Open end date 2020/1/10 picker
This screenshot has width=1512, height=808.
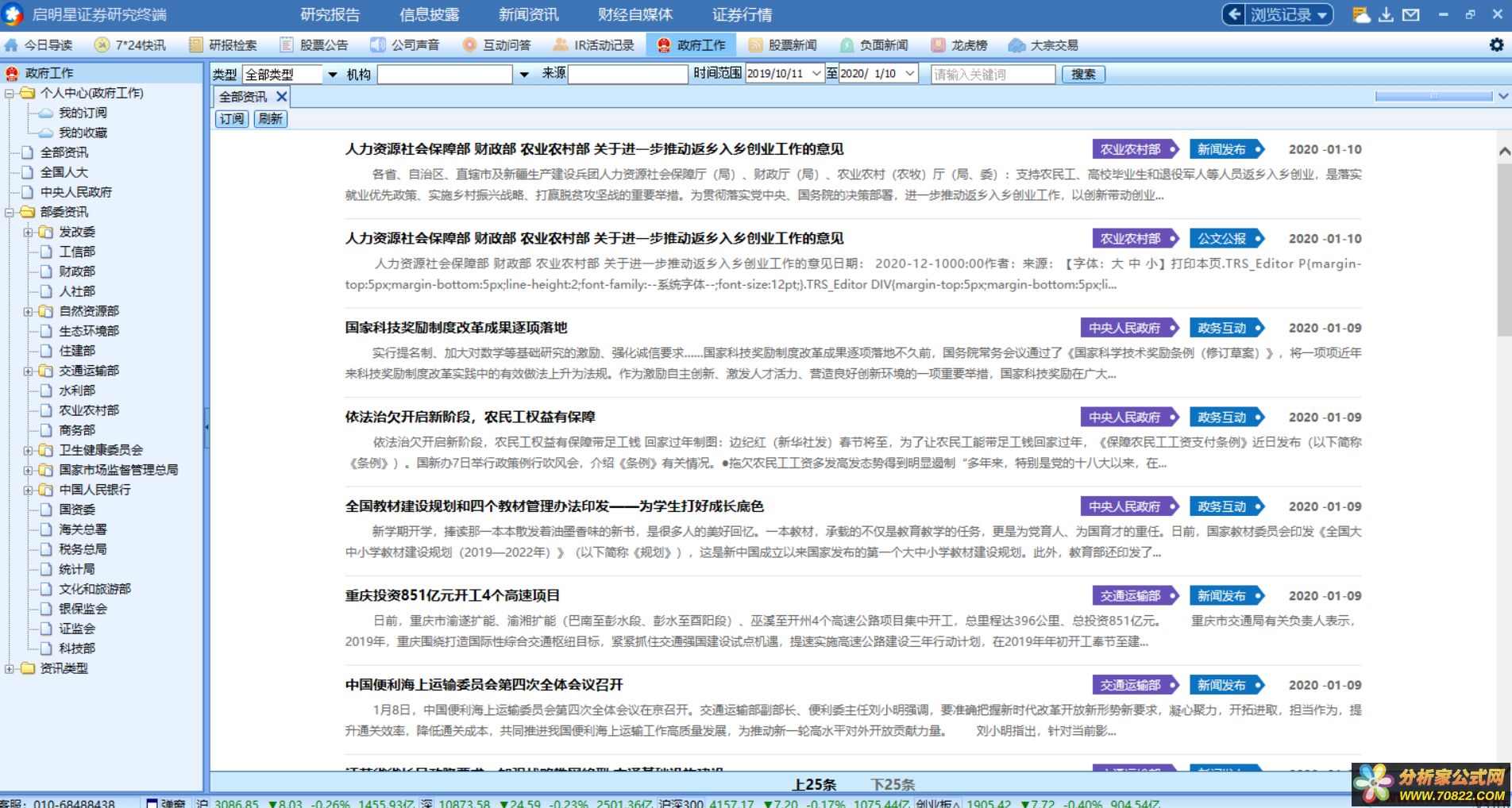910,74
